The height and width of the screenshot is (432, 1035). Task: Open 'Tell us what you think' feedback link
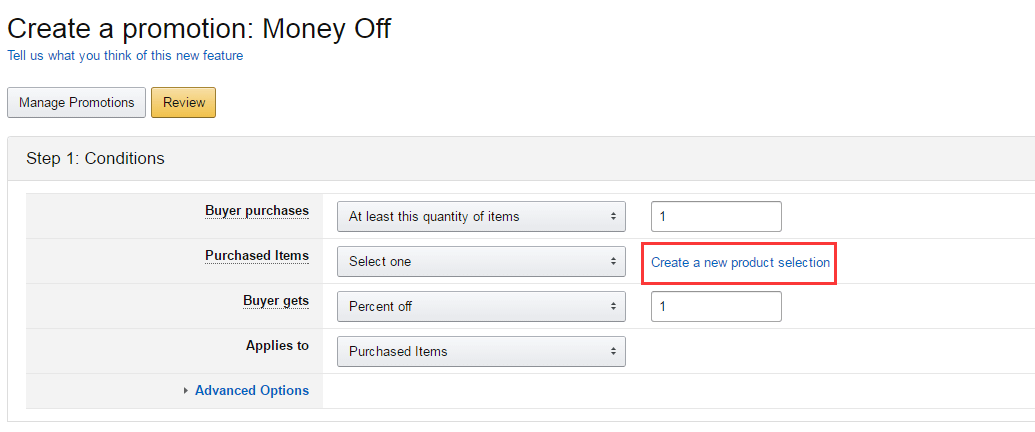pyautogui.click(x=125, y=56)
